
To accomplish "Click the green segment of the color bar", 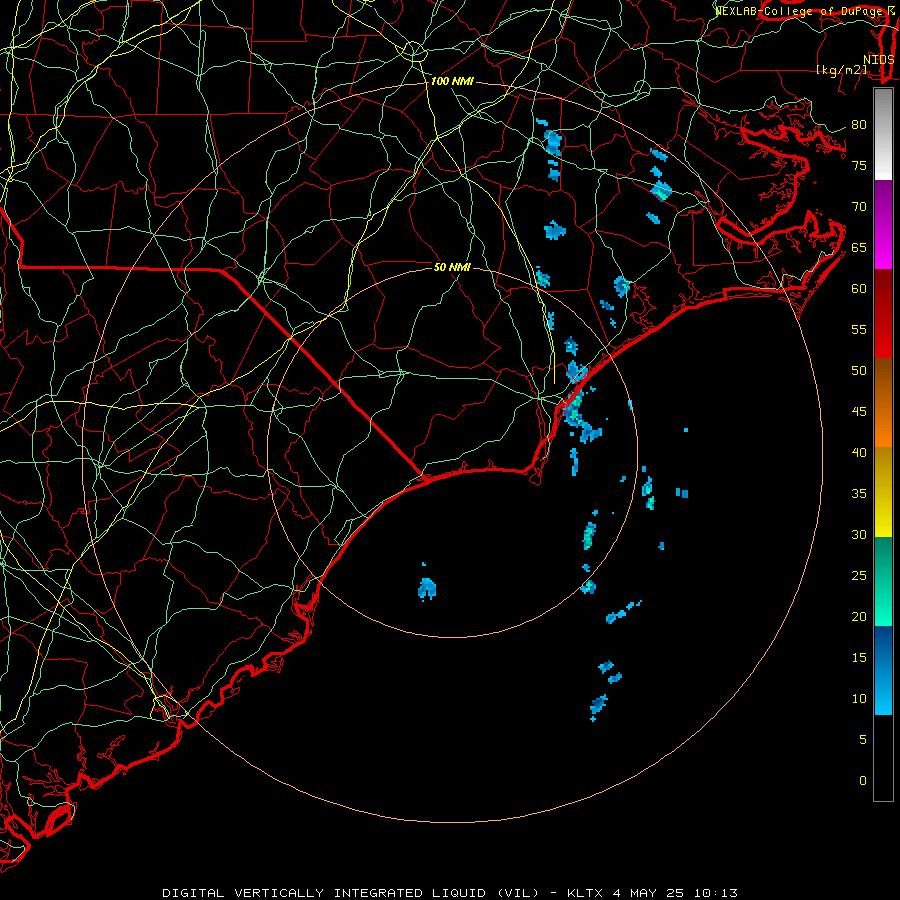I will [883, 581].
